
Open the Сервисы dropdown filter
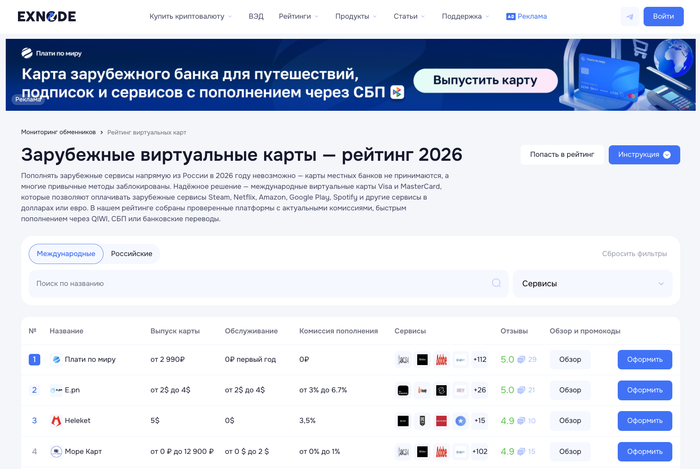[x=592, y=283]
